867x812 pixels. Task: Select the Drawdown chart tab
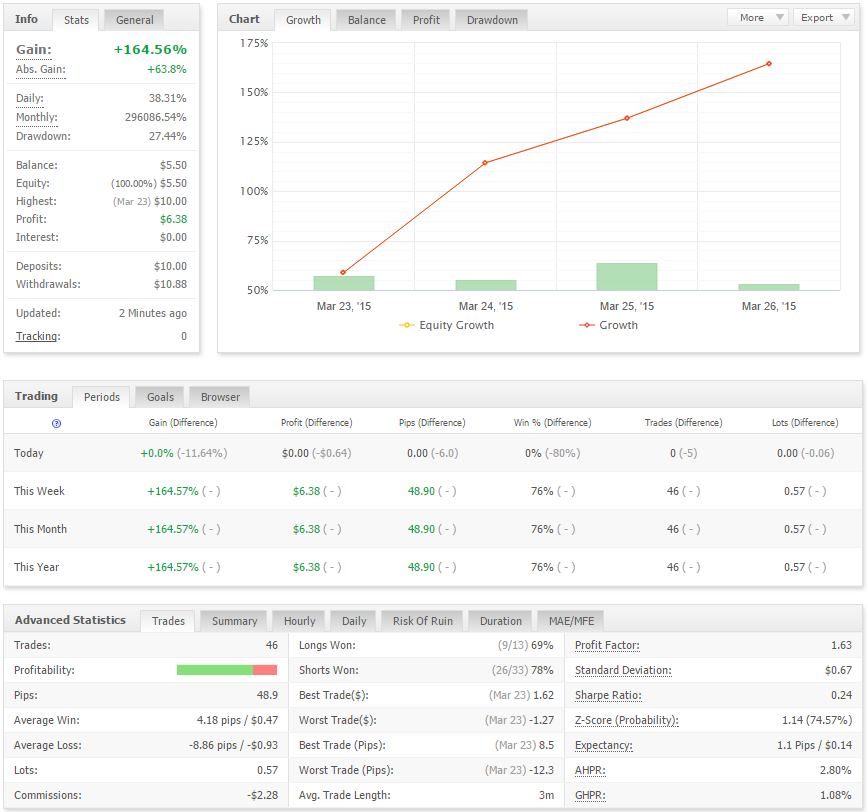pyautogui.click(x=492, y=20)
